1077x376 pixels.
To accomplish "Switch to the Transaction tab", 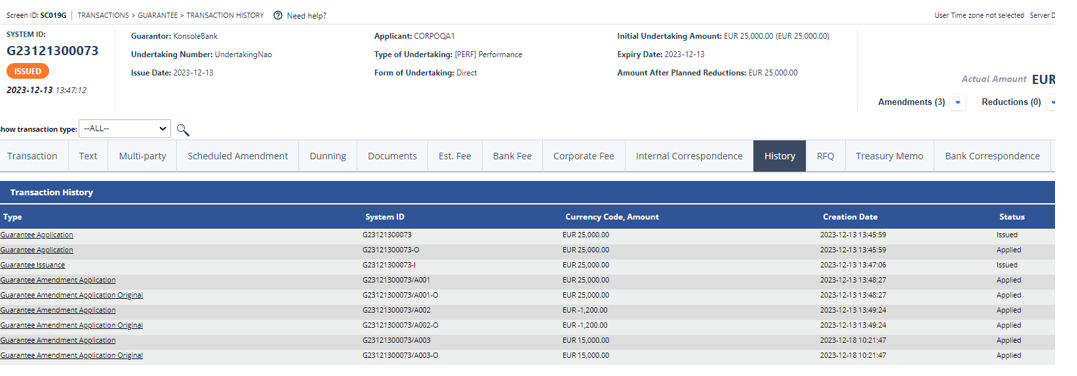I will tap(32, 156).
